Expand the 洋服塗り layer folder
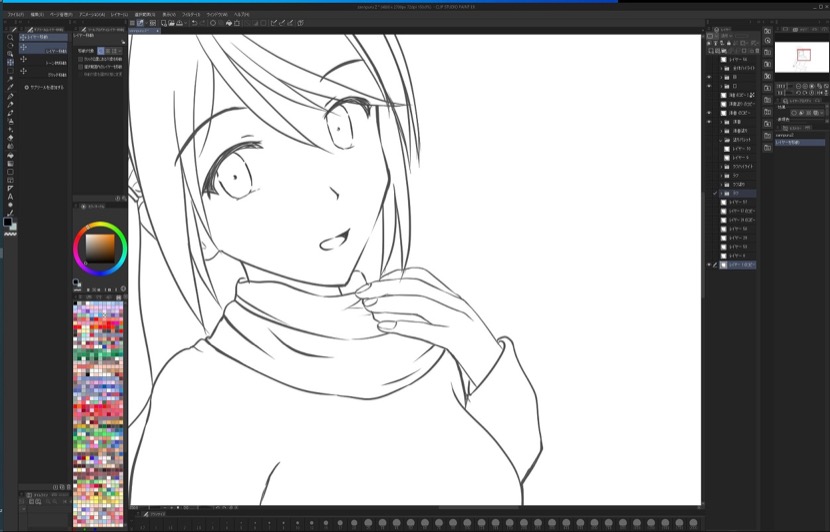 [721, 131]
